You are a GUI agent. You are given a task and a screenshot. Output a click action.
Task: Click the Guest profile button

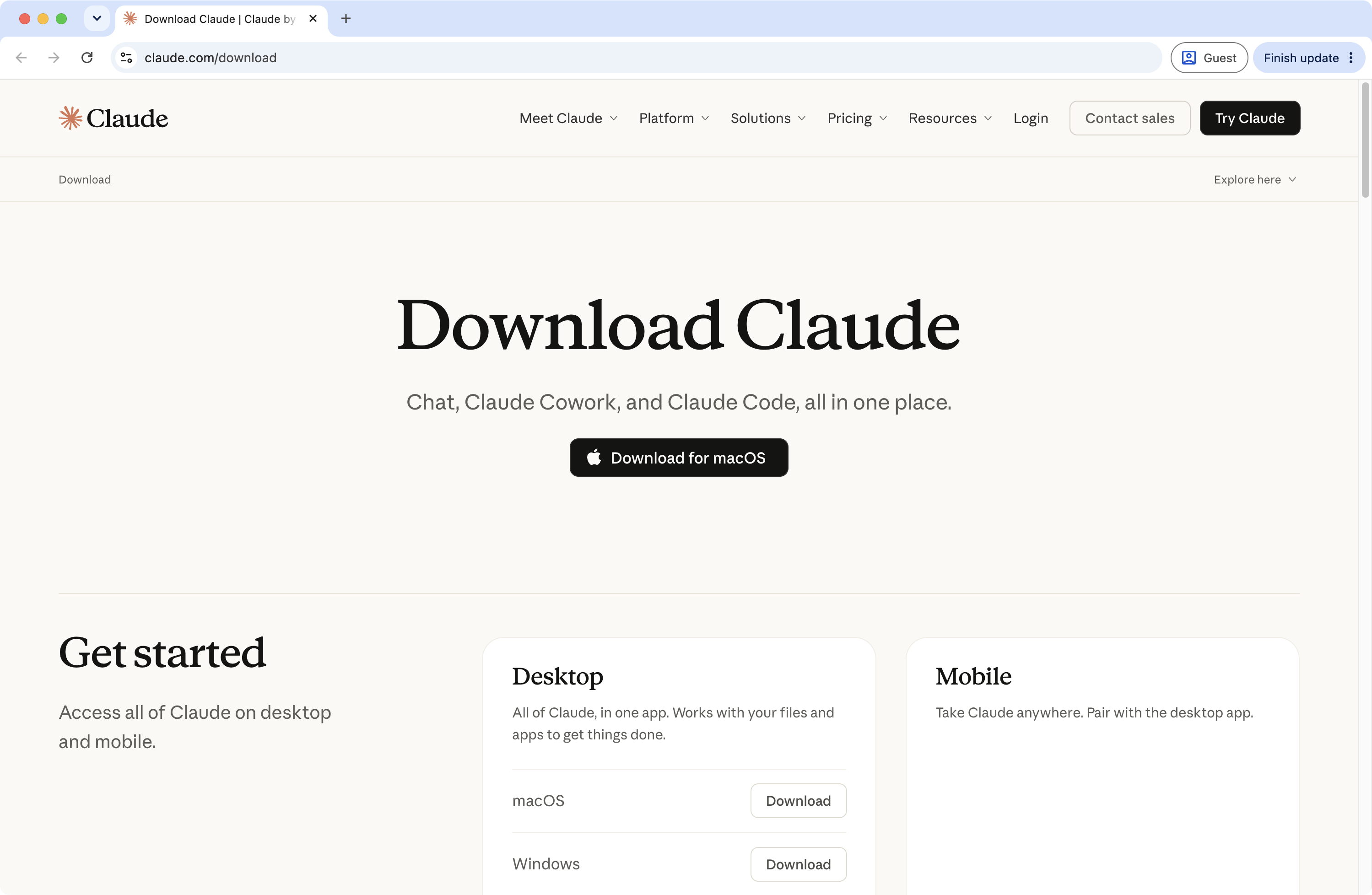coord(1209,58)
